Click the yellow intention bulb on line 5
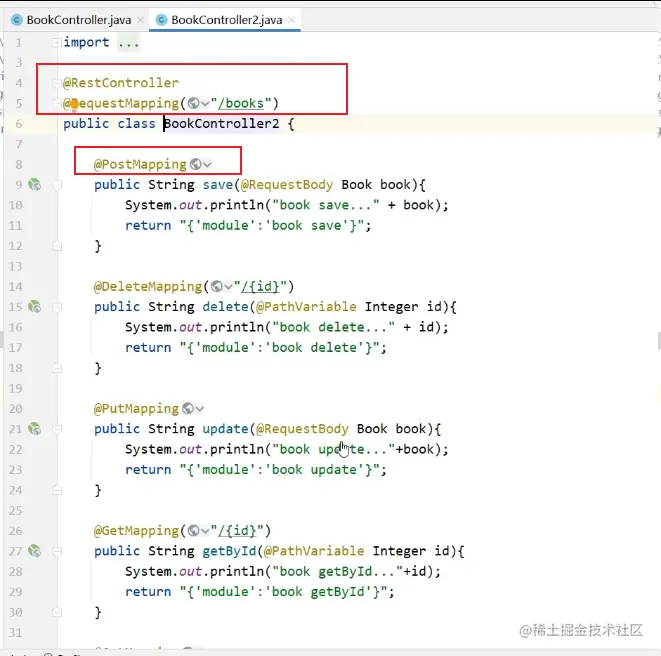 pos(74,104)
